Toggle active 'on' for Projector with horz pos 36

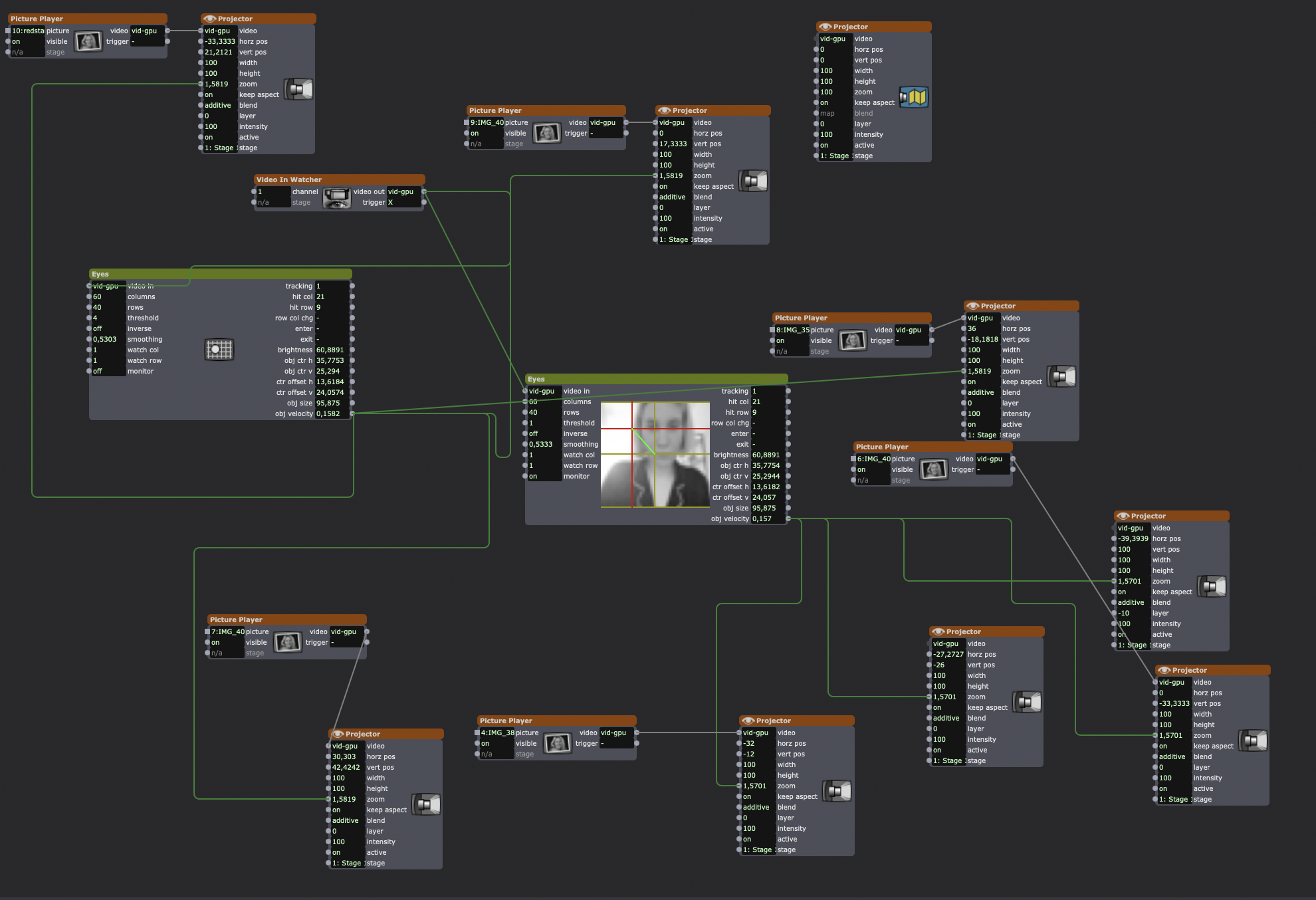[983, 424]
